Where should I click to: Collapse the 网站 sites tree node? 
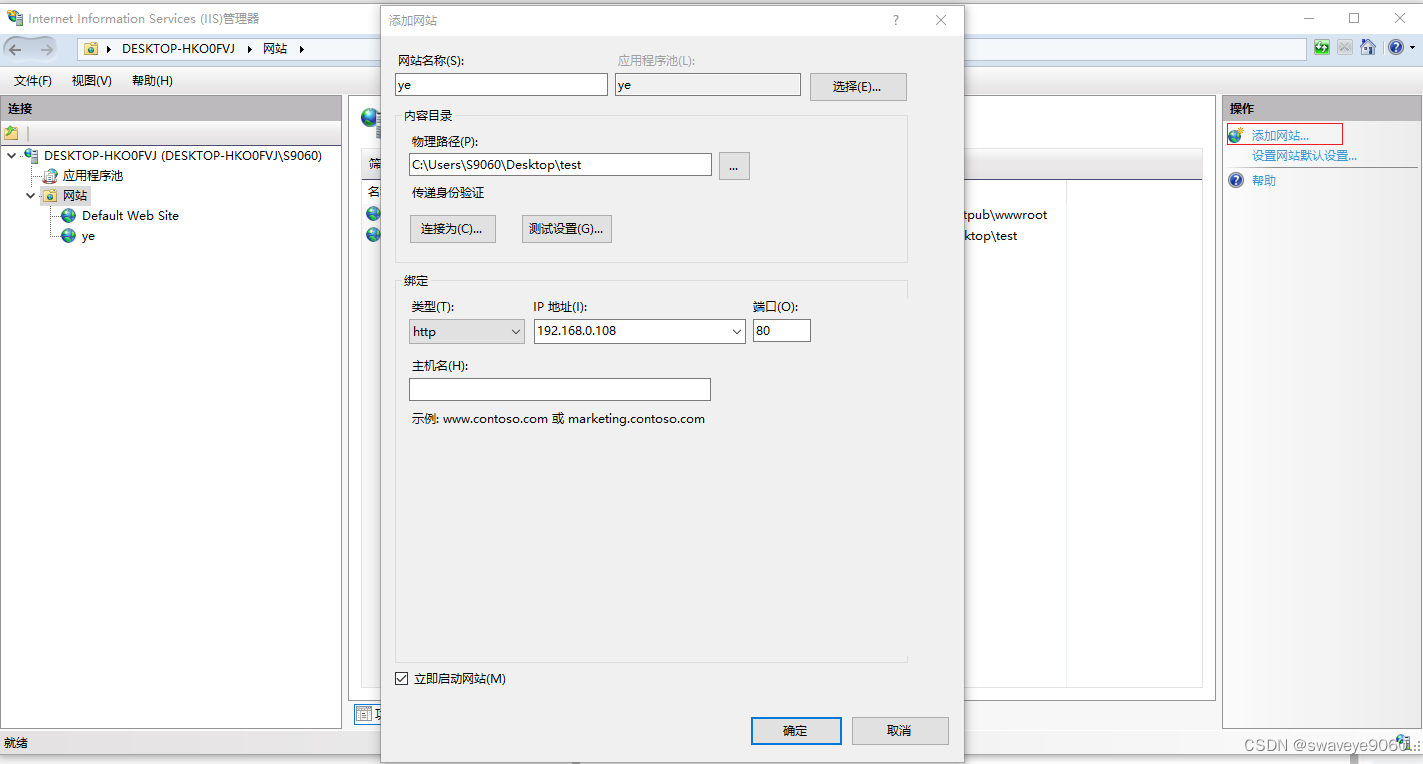30,196
